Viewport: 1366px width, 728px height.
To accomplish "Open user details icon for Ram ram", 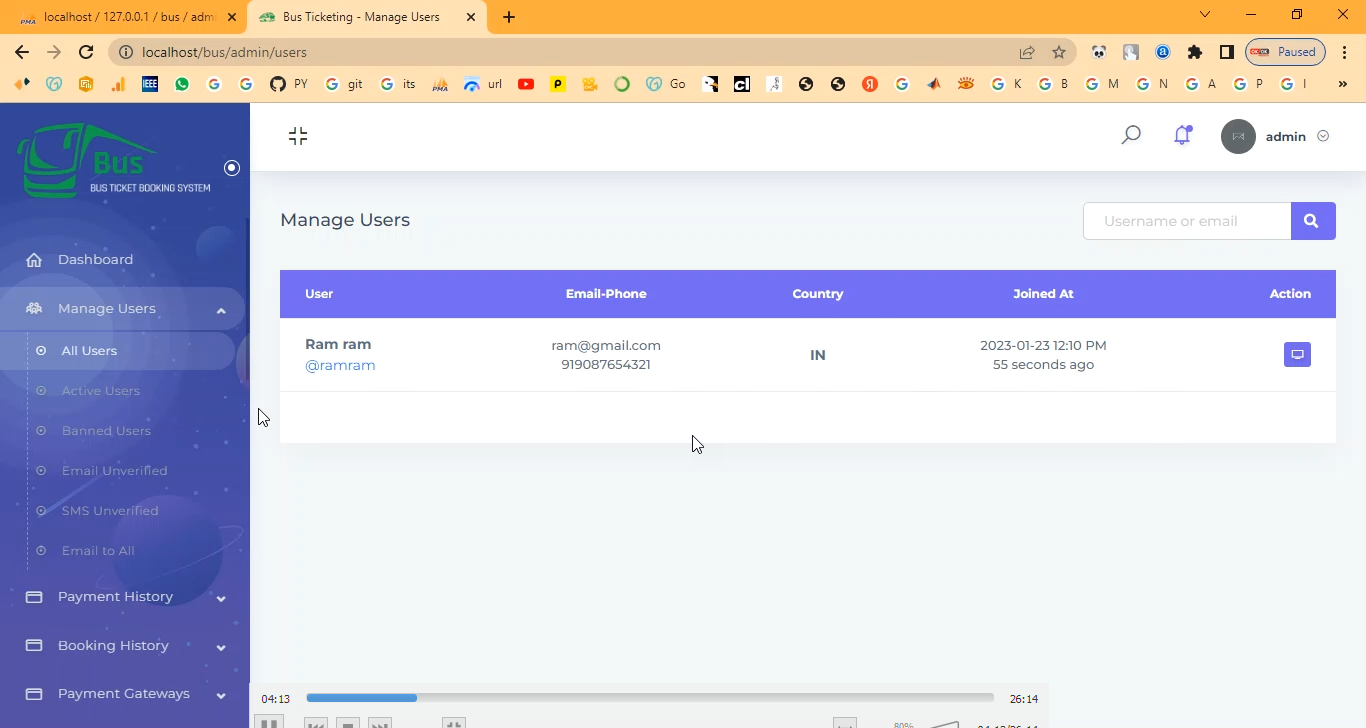I will click(x=1297, y=355).
